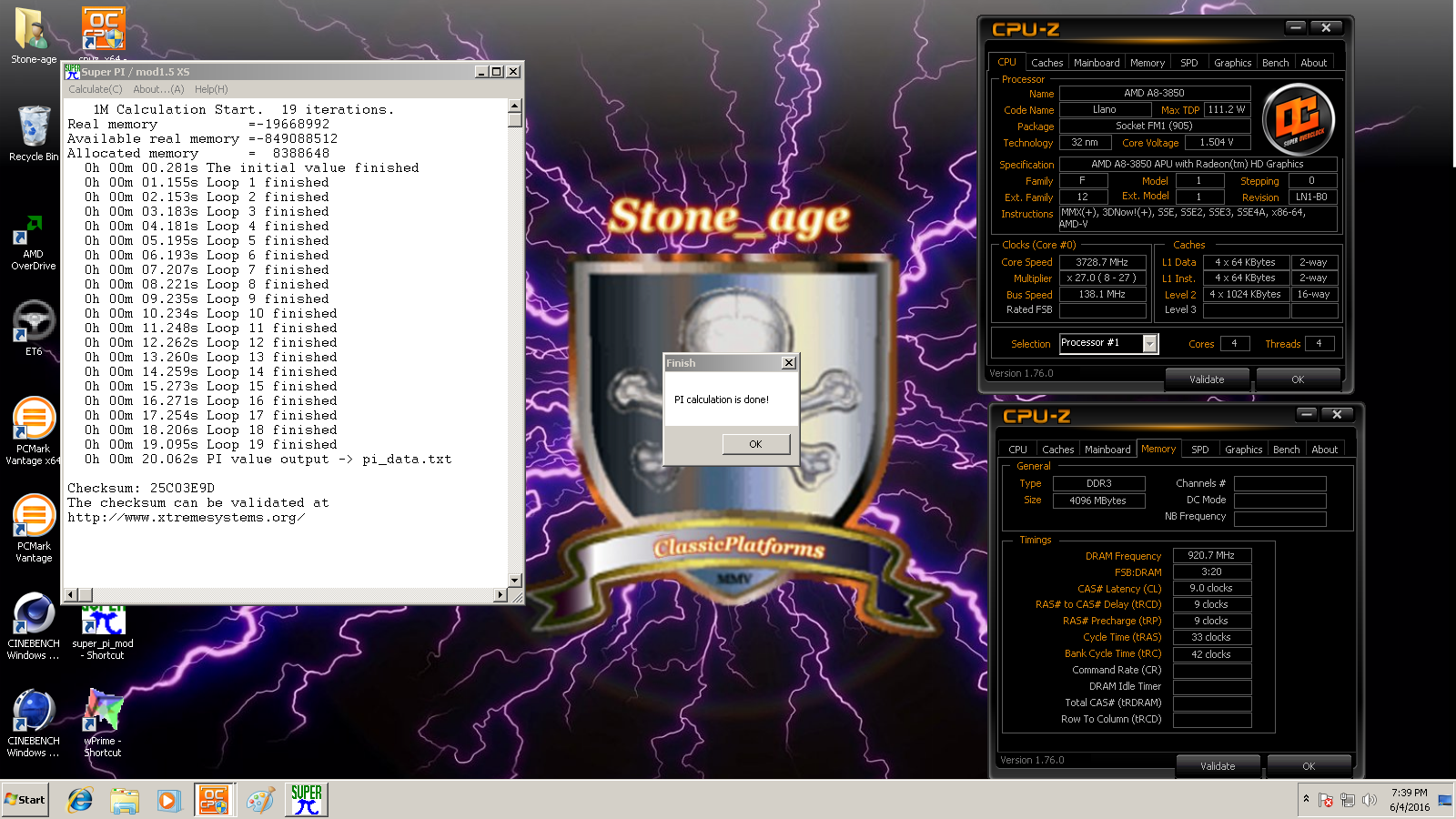The width and height of the screenshot is (1456, 819).
Task: Click the Checksum: 25C03E9D line
Action: (141, 489)
